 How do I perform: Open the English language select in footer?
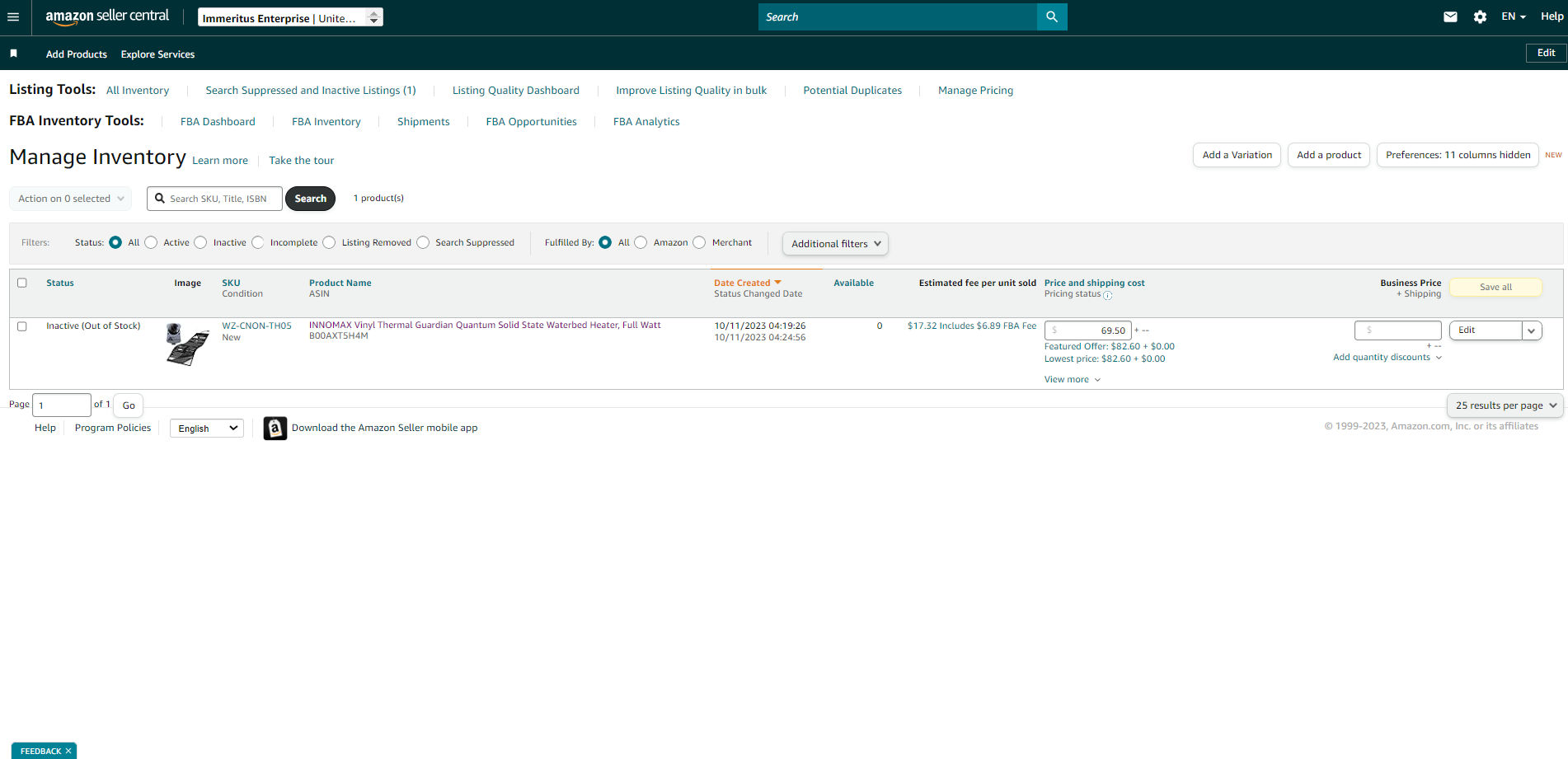tap(207, 429)
